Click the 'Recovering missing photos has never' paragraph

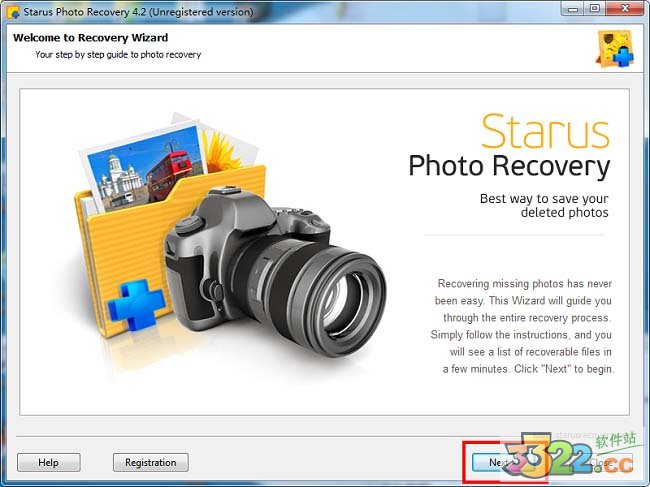coord(522,326)
